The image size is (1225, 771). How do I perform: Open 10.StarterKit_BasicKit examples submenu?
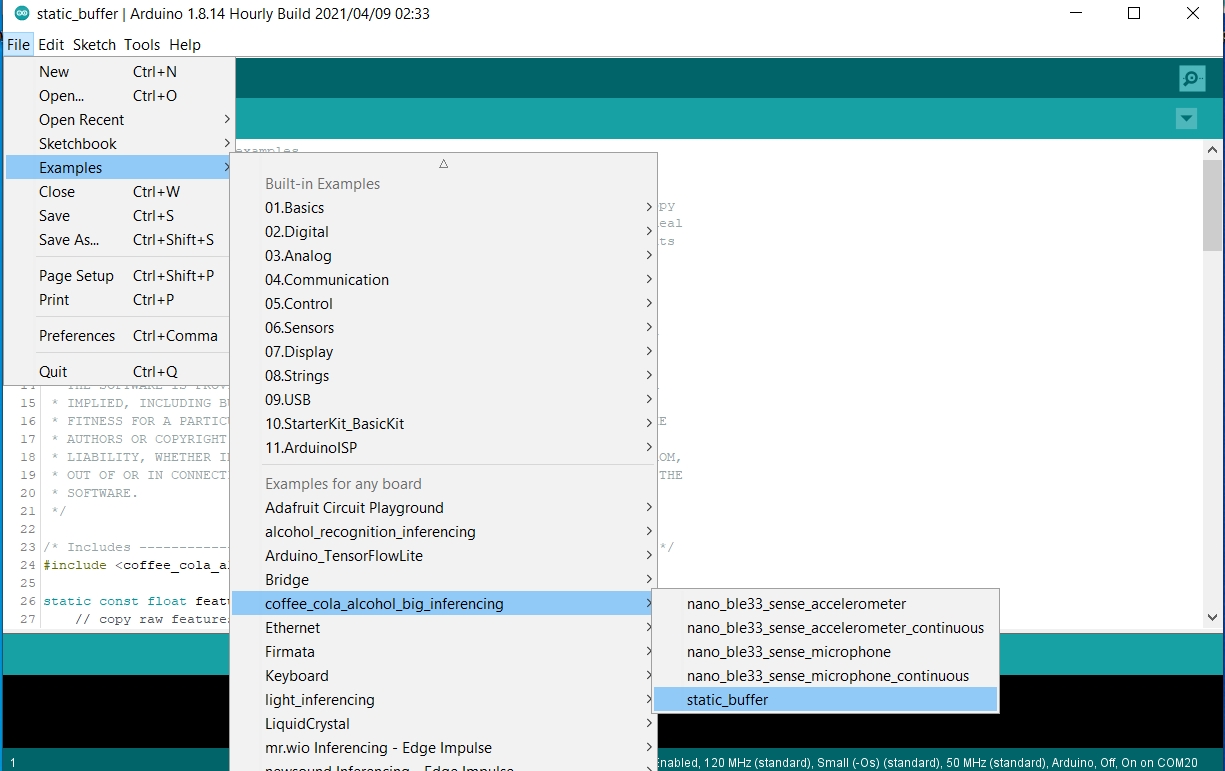(444, 424)
